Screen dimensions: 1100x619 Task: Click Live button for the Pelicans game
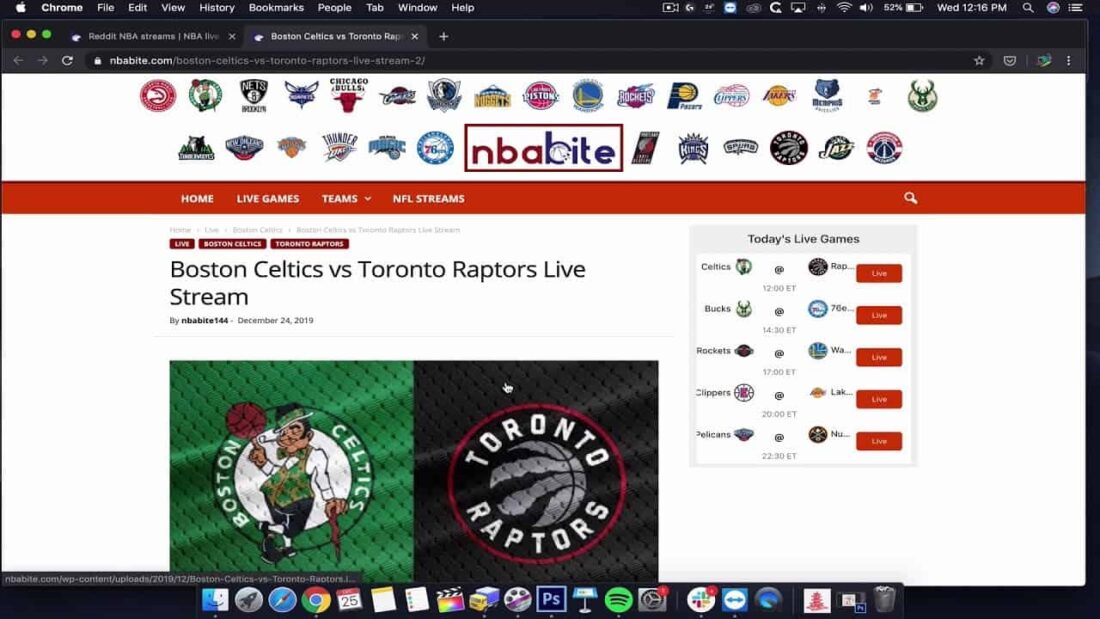coord(879,441)
